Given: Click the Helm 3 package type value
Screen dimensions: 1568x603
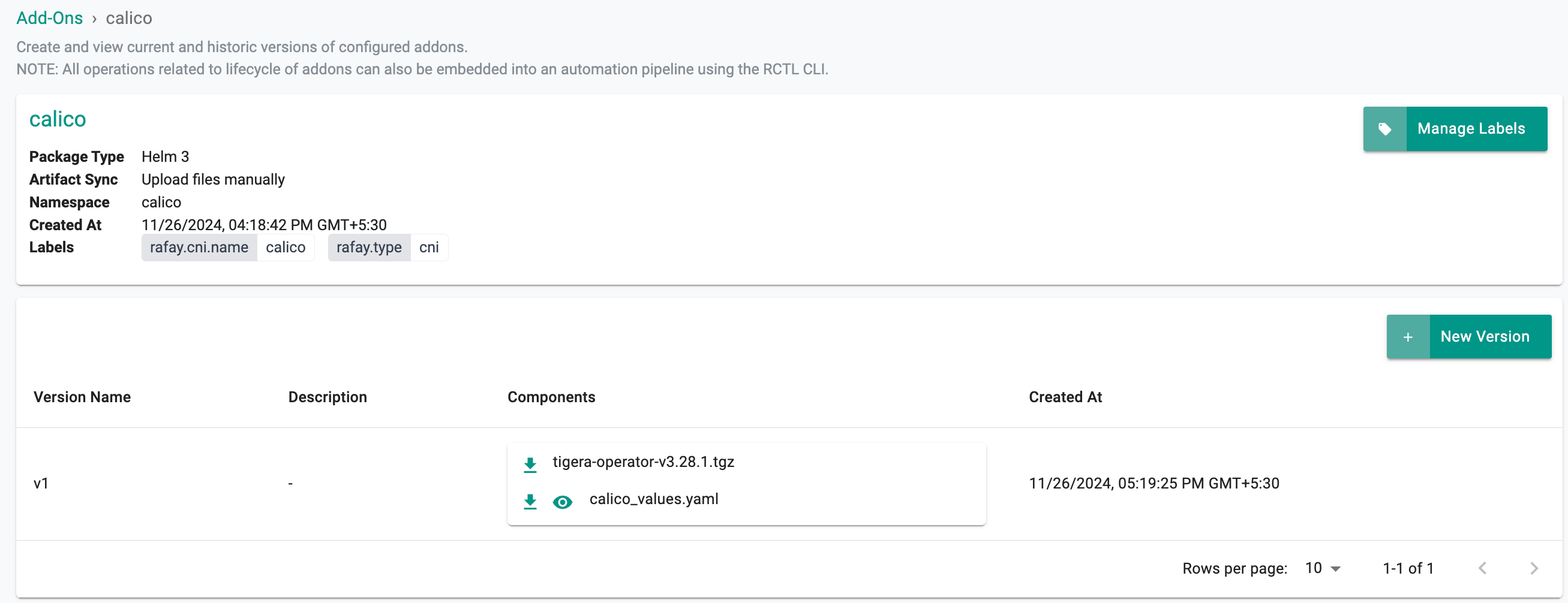Looking at the screenshot, I should pos(165,157).
